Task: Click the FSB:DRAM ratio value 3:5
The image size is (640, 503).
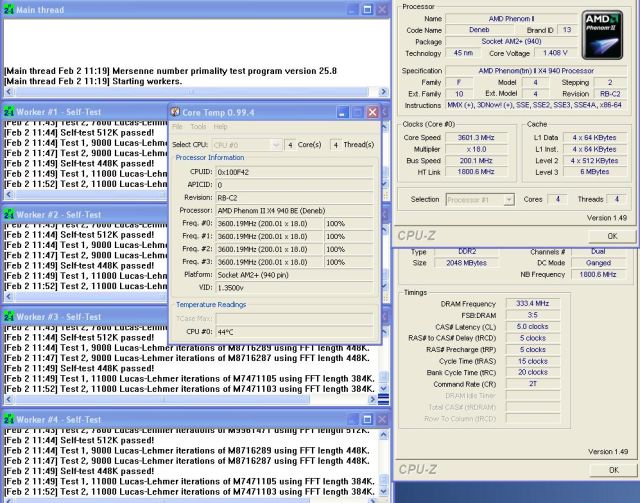Action: (533, 315)
